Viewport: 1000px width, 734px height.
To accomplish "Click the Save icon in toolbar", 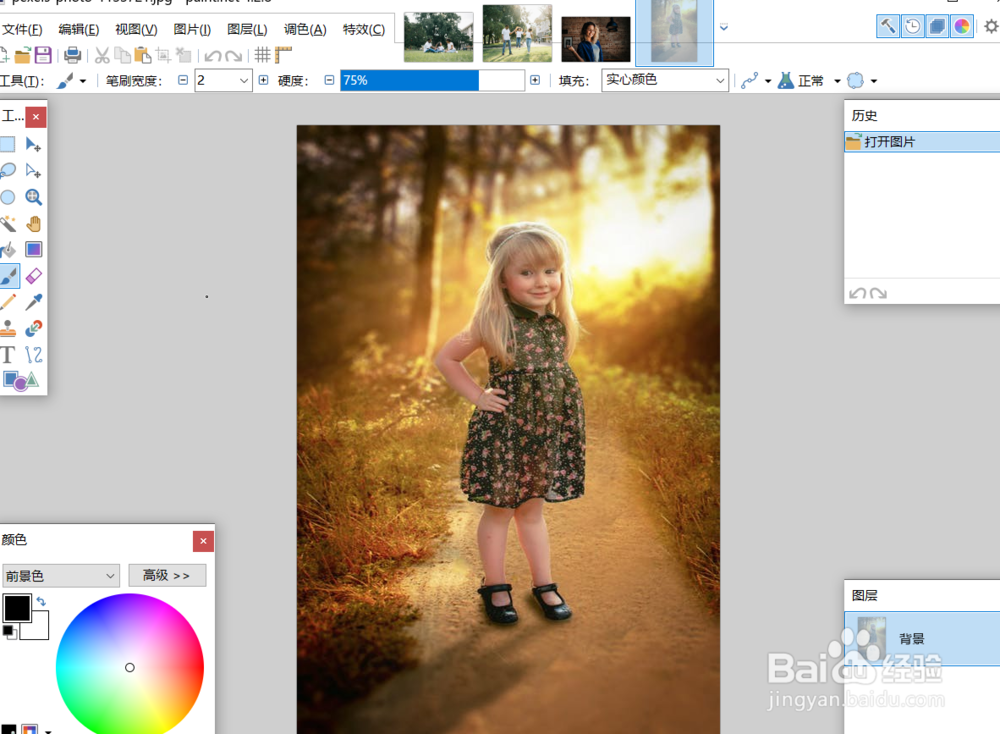I will click(43, 55).
